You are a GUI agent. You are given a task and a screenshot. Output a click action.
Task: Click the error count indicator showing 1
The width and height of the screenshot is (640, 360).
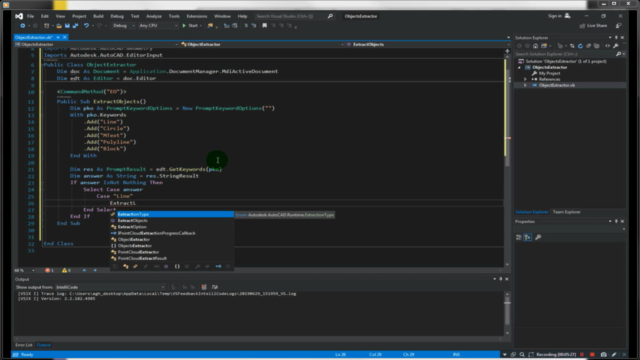point(49,270)
